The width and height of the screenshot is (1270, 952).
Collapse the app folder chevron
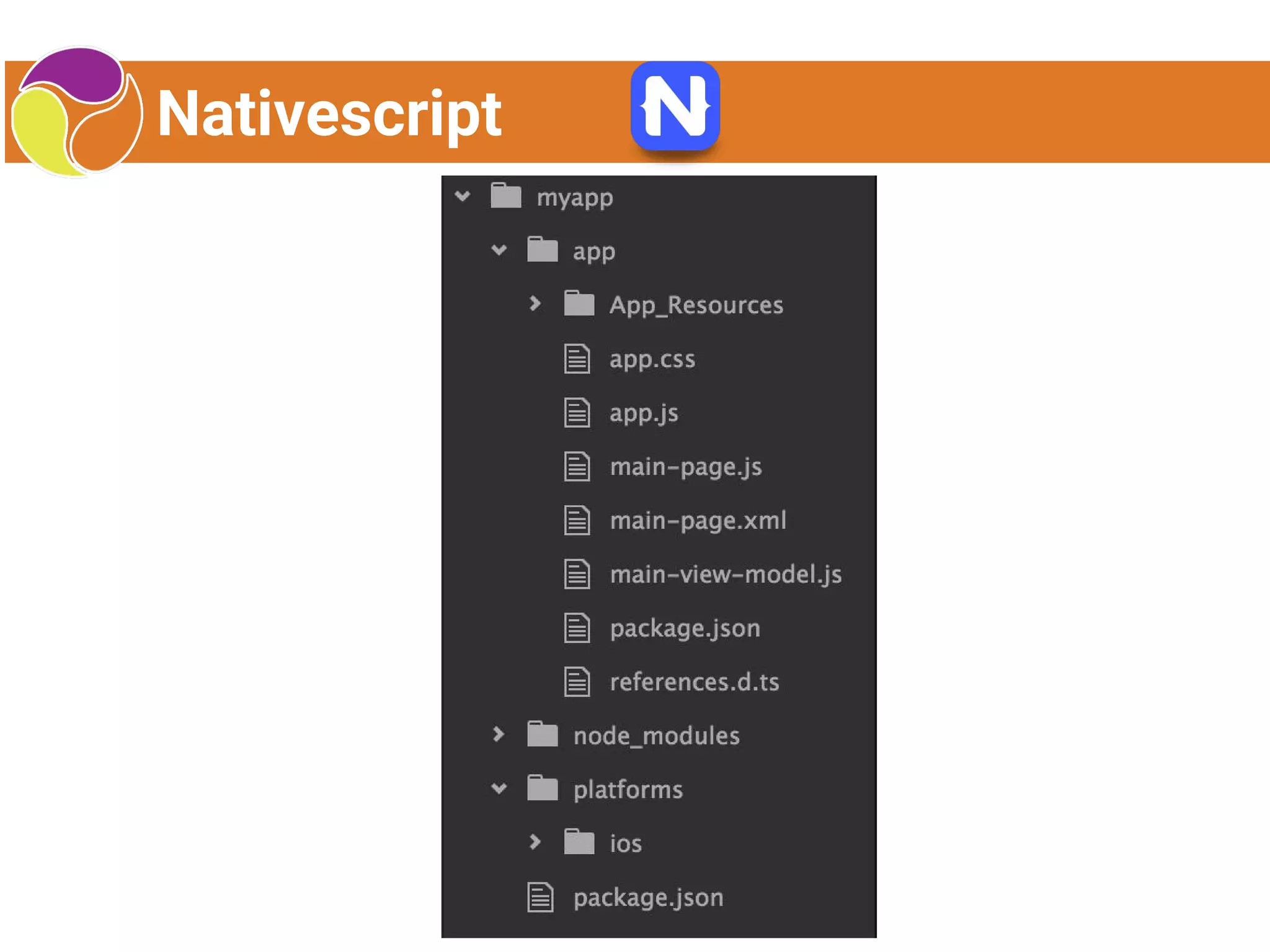coord(499,250)
